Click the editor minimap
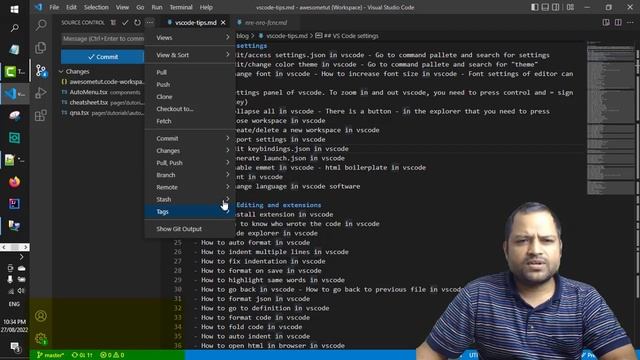This screenshot has width=640, height=360. point(610,118)
